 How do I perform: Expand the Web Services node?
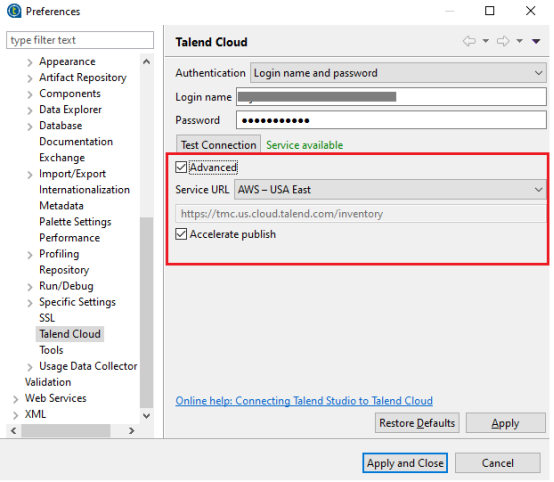point(15,399)
